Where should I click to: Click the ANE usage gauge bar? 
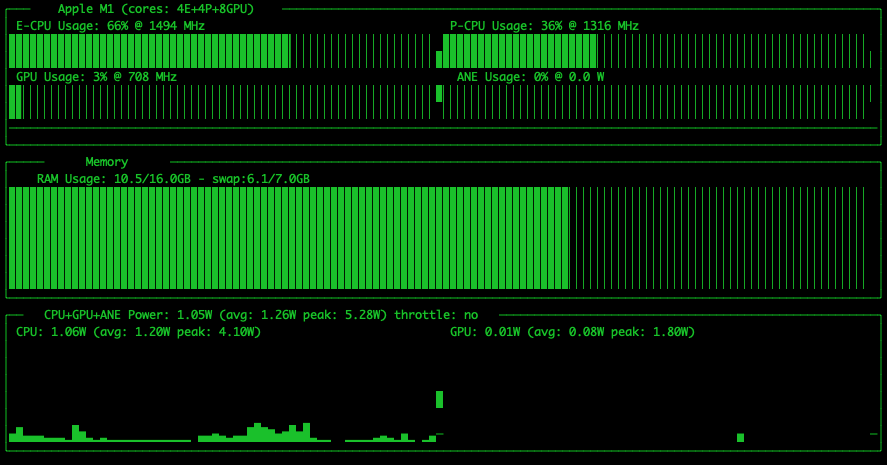click(654, 102)
